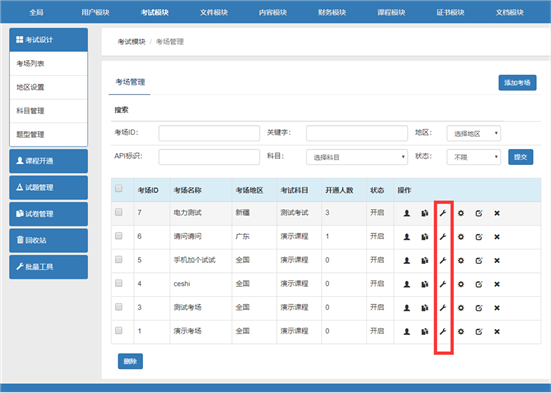Expand the 回收站 sidebar section
This screenshot has height=393, width=551.
point(48,240)
